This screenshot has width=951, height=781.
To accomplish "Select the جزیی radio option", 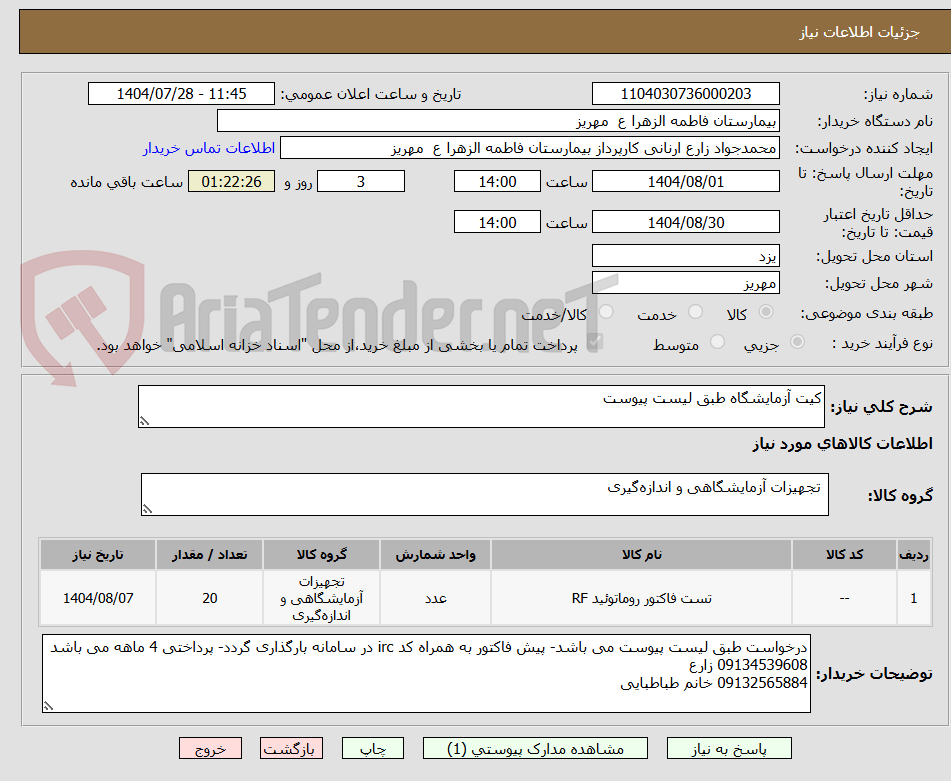I will 797,341.
